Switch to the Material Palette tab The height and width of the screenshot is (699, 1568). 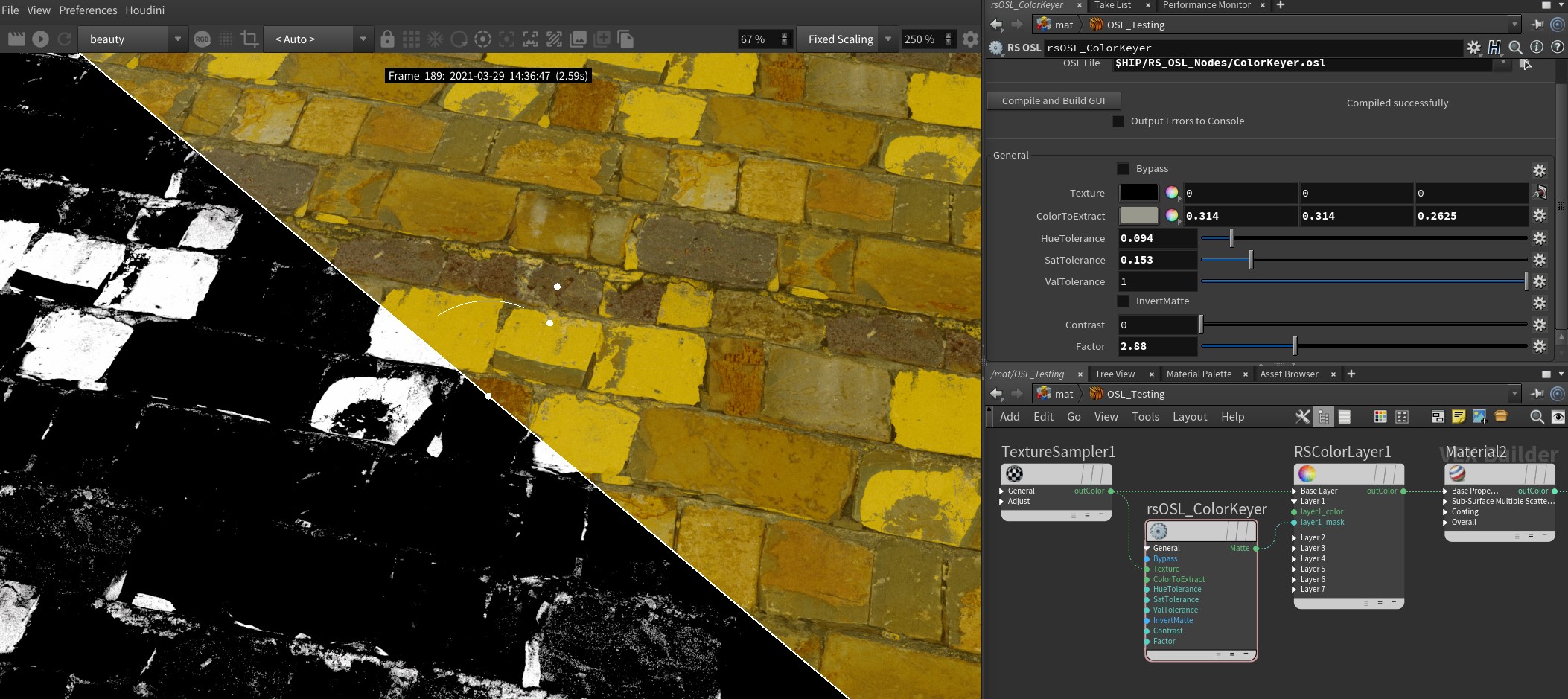pyautogui.click(x=1199, y=374)
